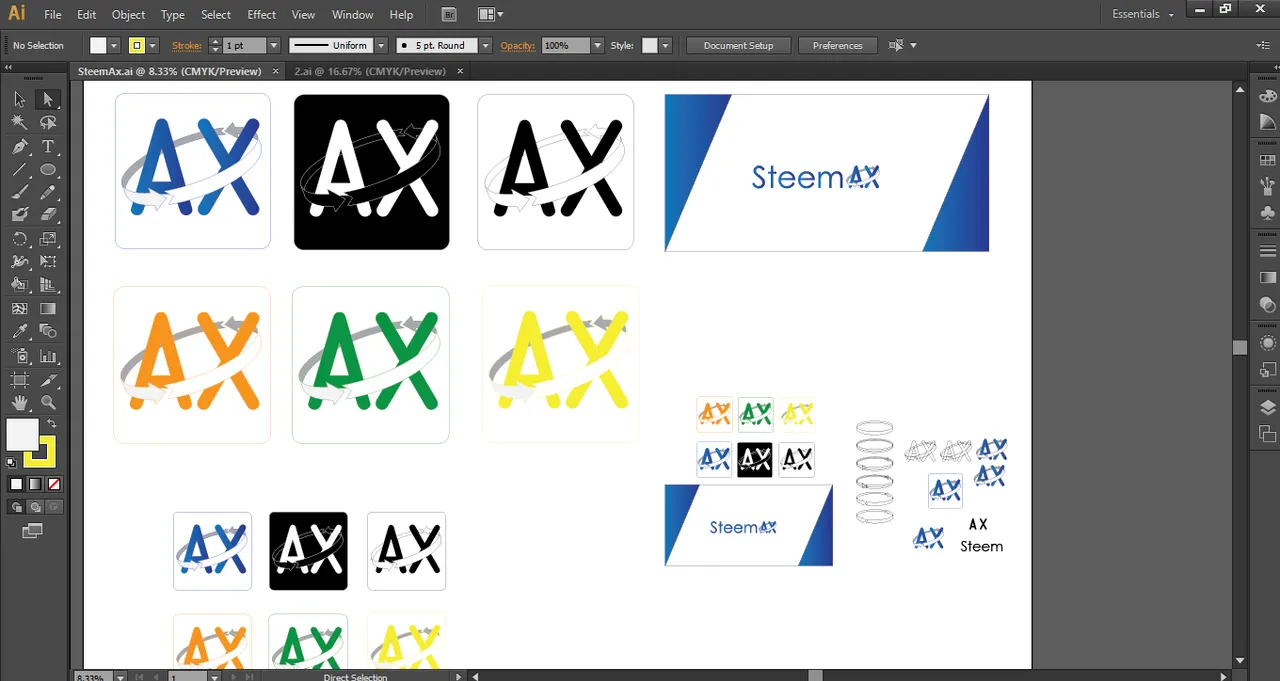Open the opacity percentage dropdown
The height and width of the screenshot is (681, 1280).
coord(597,45)
